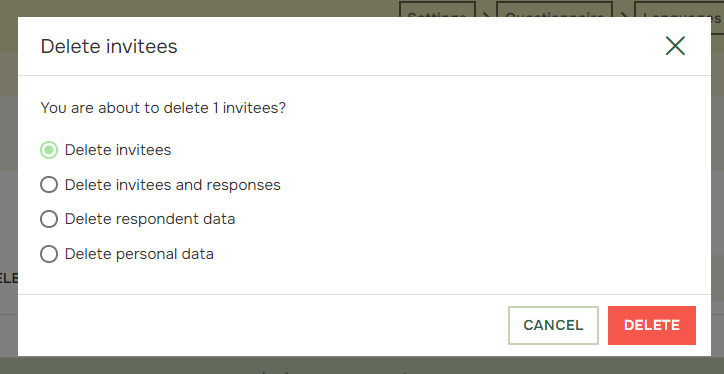Click the chevron between Settings and Questionnaire

[x=486, y=14]
